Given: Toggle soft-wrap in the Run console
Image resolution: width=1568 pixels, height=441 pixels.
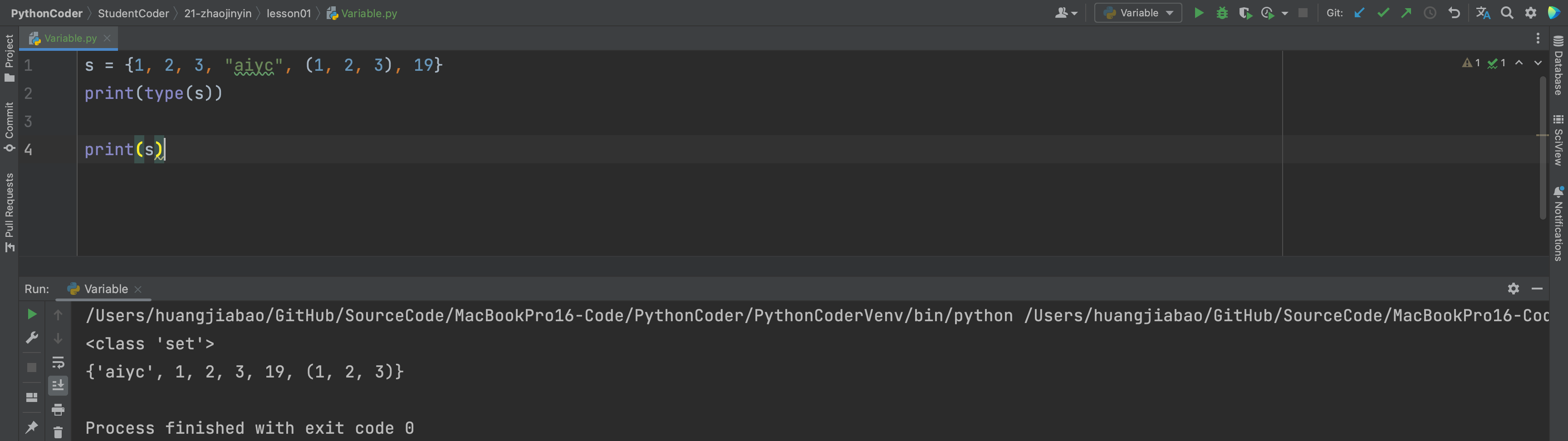Looking at the screenshot, I should pos(58,363).
